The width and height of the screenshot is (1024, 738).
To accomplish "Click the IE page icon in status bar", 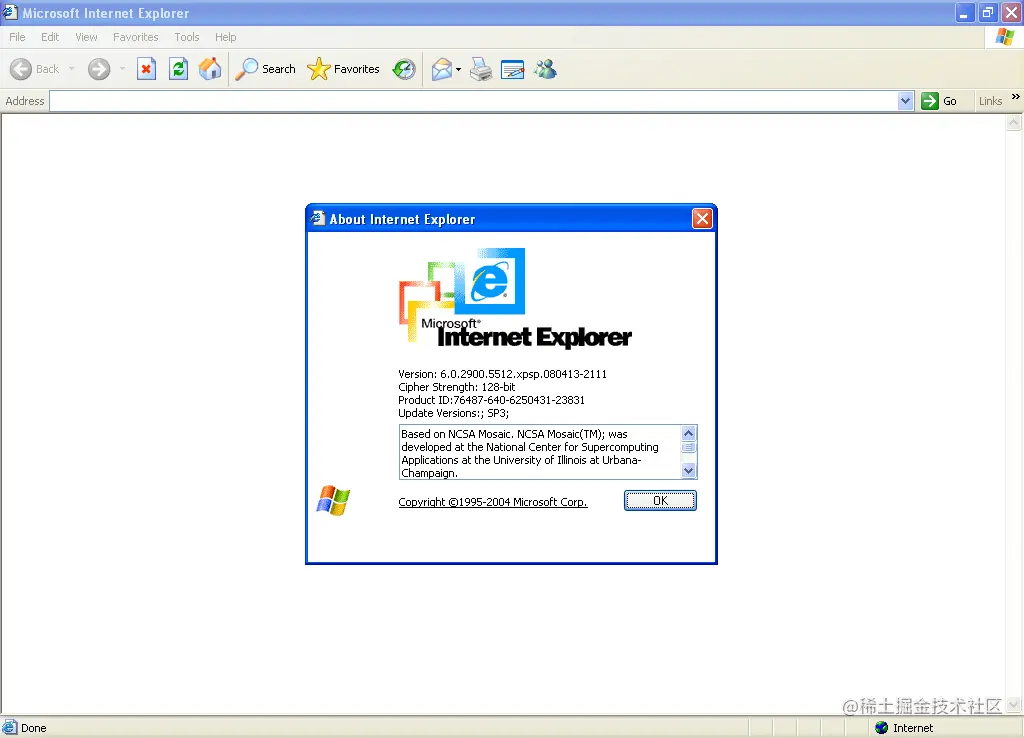I will click(10, 728).
